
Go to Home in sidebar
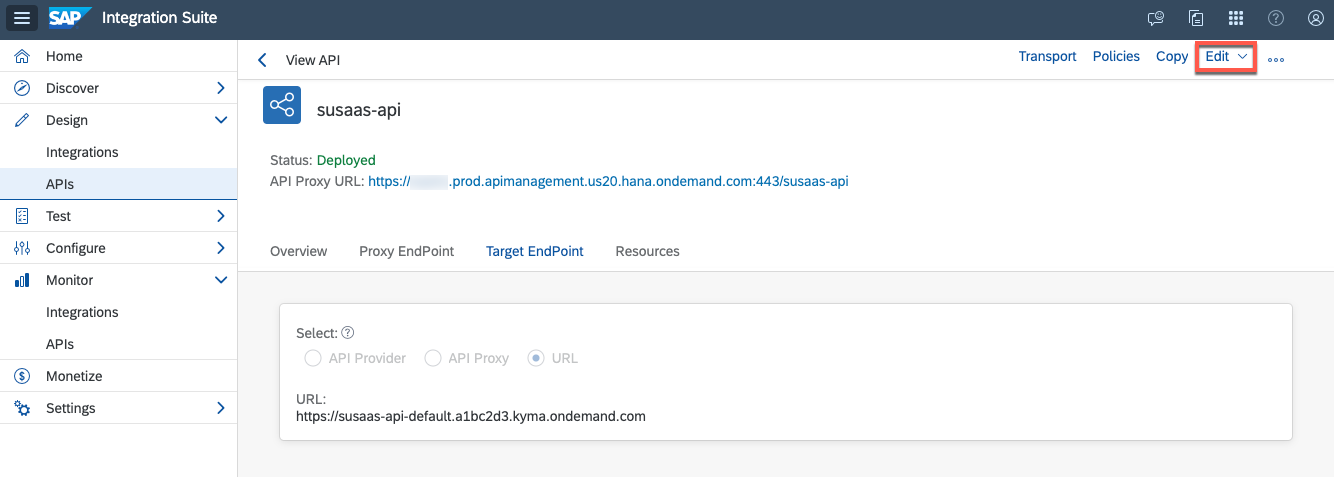(x=118, y=56)
